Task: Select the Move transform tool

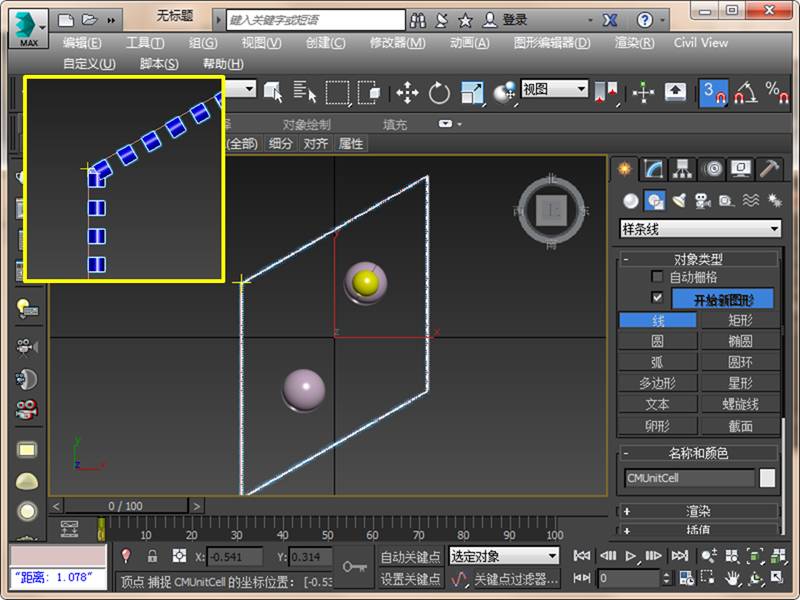Action: pyautogui.click(x=407, y=93)
